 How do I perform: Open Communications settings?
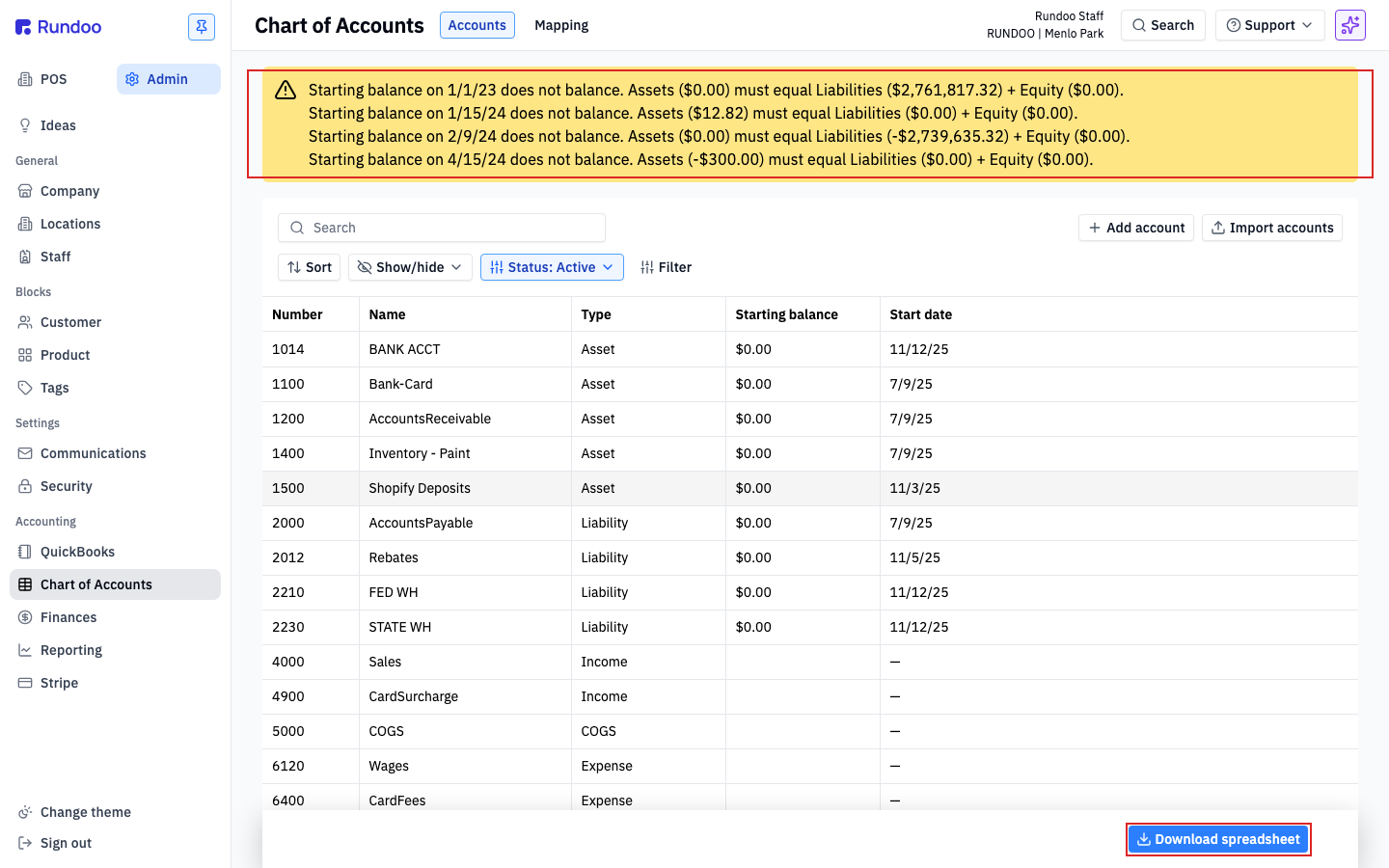coord(115,453)
